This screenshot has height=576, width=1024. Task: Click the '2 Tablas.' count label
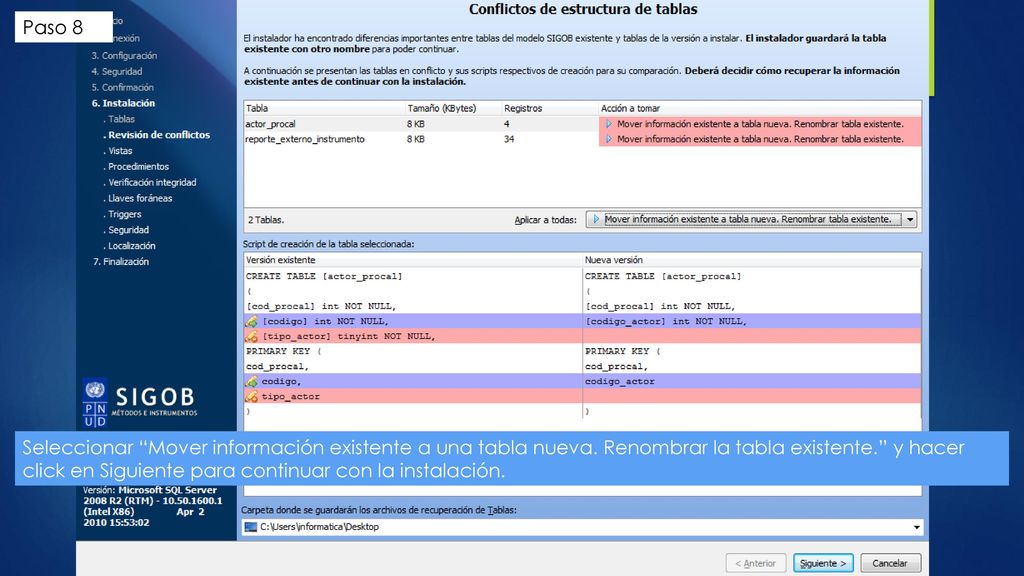coord(266,220)
